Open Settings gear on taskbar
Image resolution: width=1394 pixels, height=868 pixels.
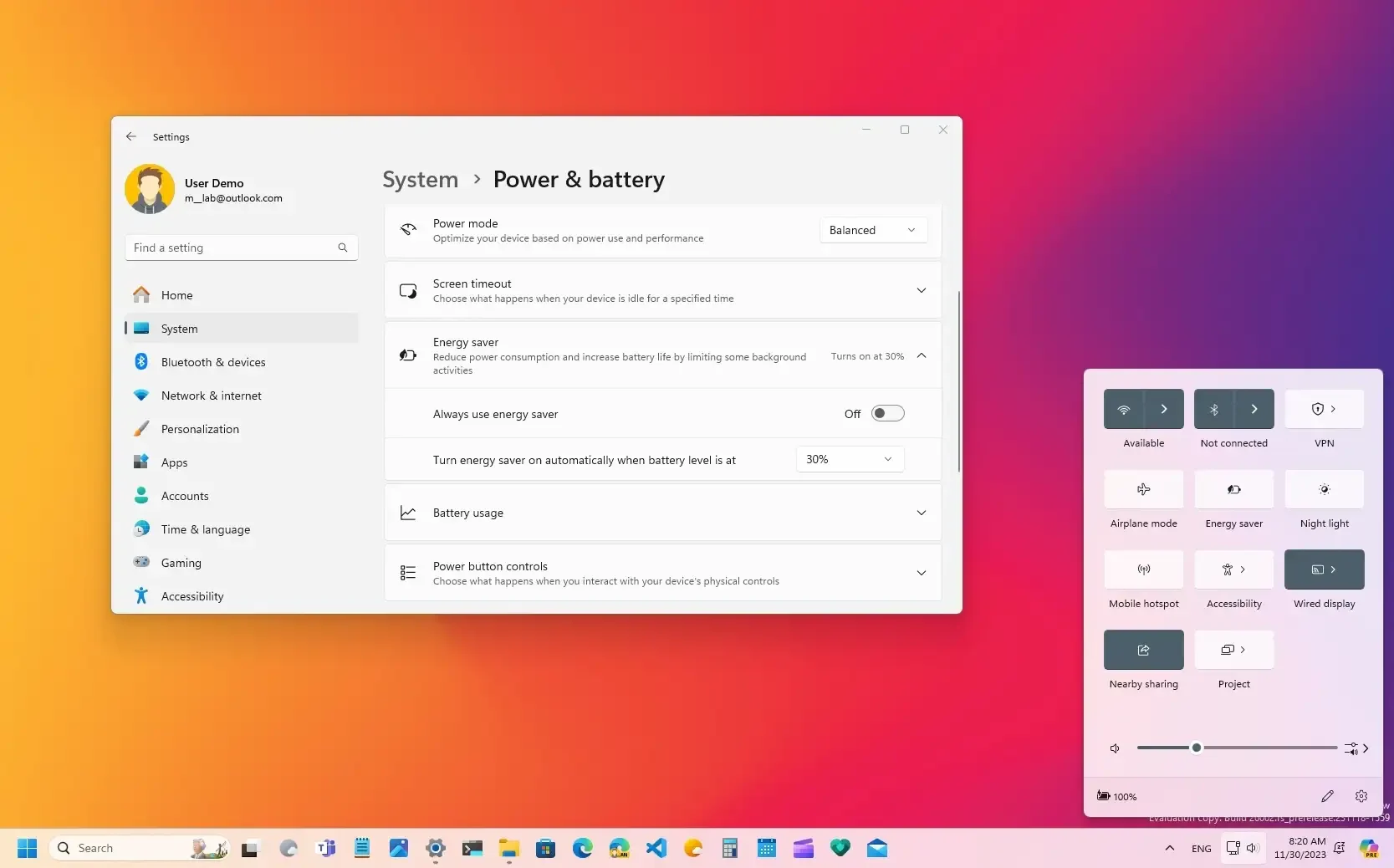[x=436, y=849]
